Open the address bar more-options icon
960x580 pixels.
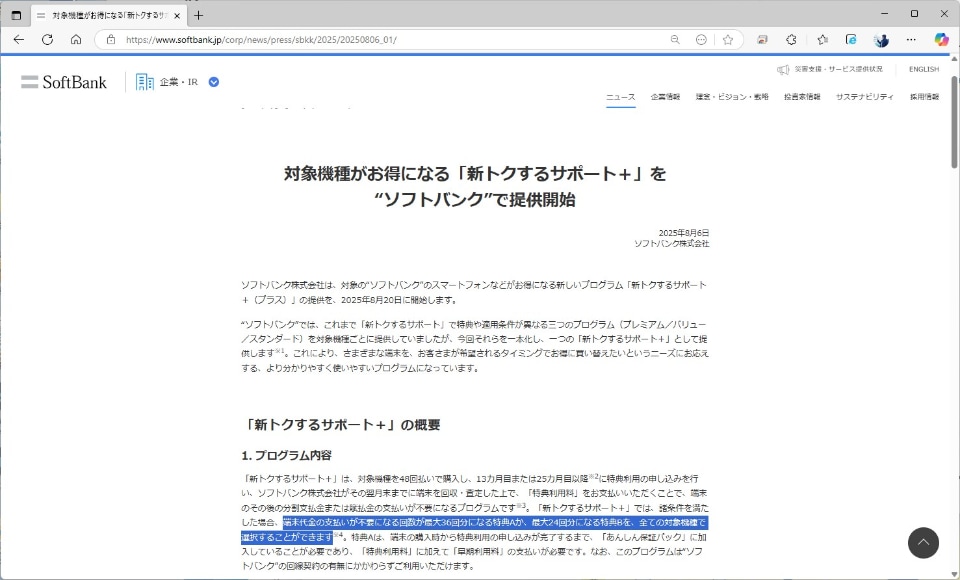coord(702,40)
